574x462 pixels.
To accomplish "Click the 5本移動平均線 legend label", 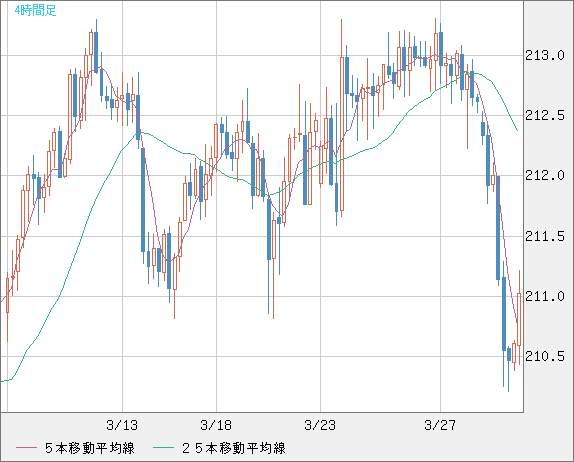I will click(90, 448).
